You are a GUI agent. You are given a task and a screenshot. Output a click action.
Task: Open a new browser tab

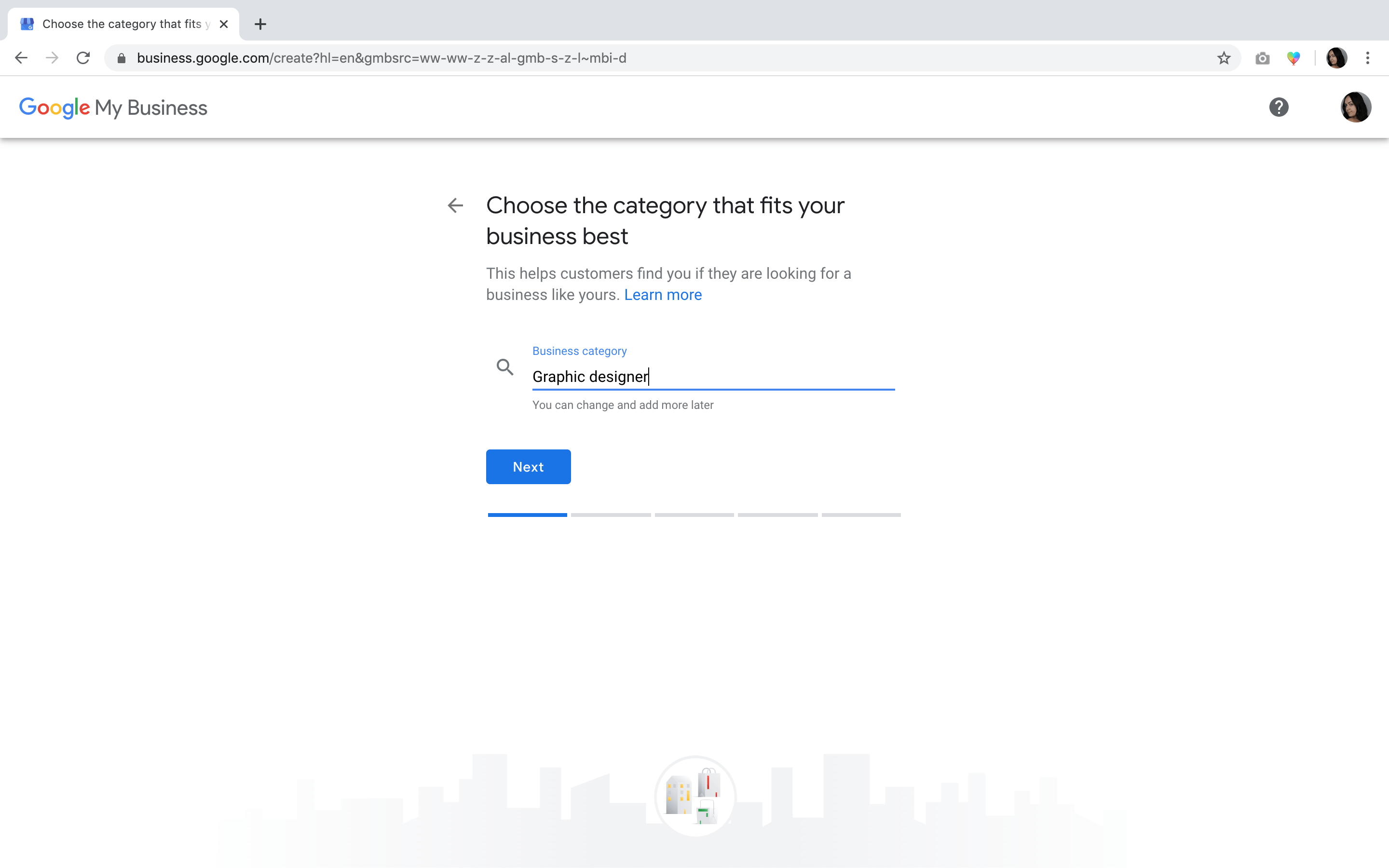[x=260, y=24]
